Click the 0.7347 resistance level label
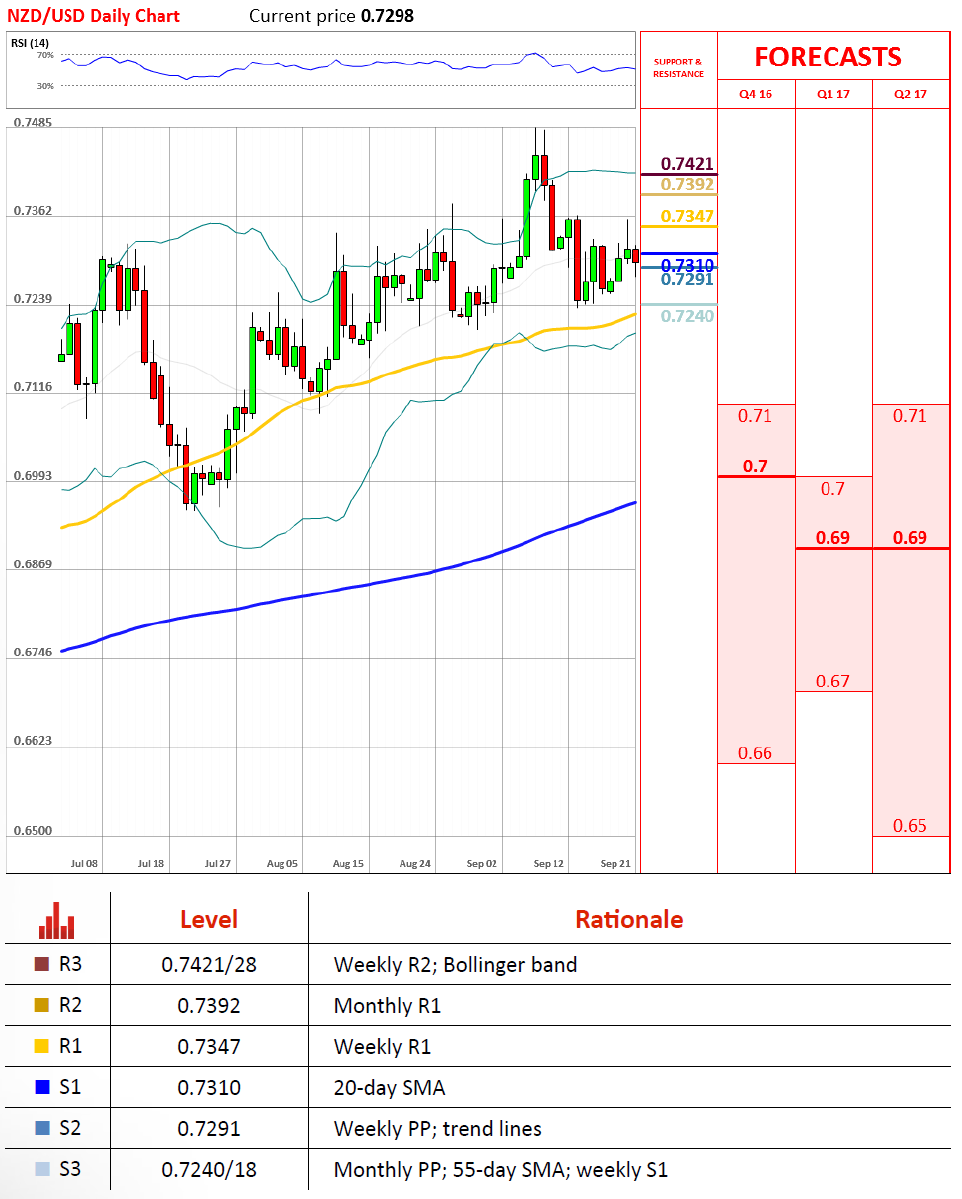Image resolution: width=962 pixels, height=1199 pixels. click(x=687, y=216)
